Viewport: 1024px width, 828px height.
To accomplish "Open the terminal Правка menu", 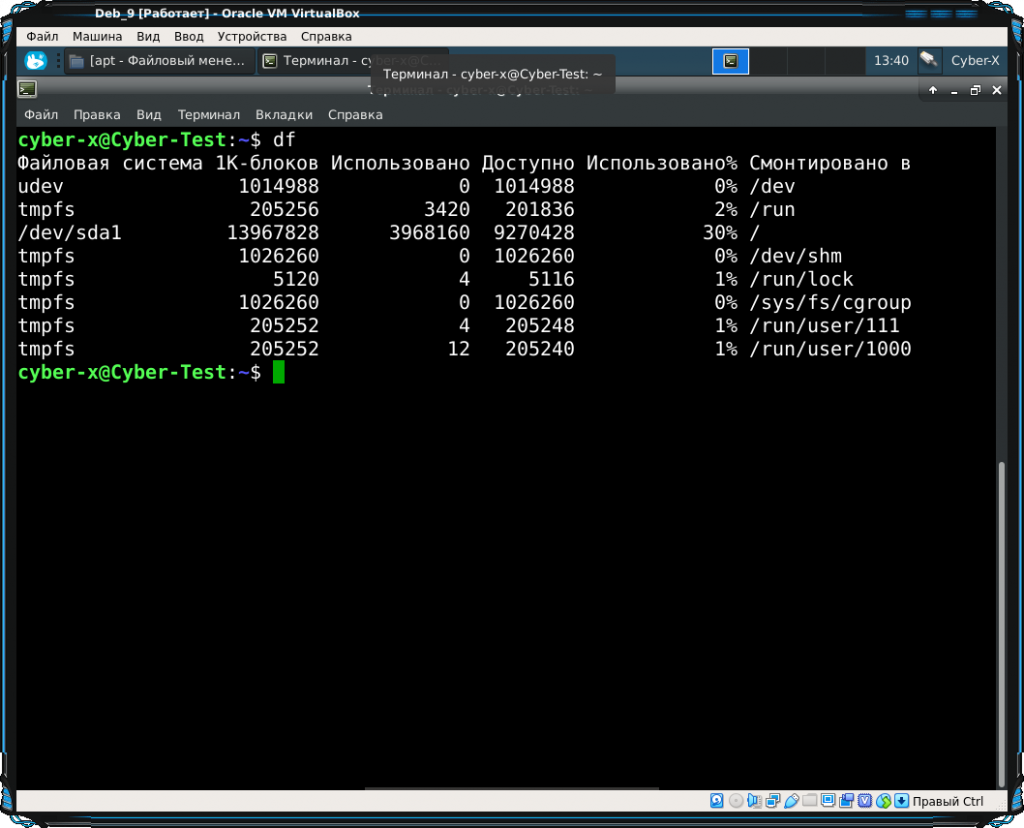I will click(97, 115).
